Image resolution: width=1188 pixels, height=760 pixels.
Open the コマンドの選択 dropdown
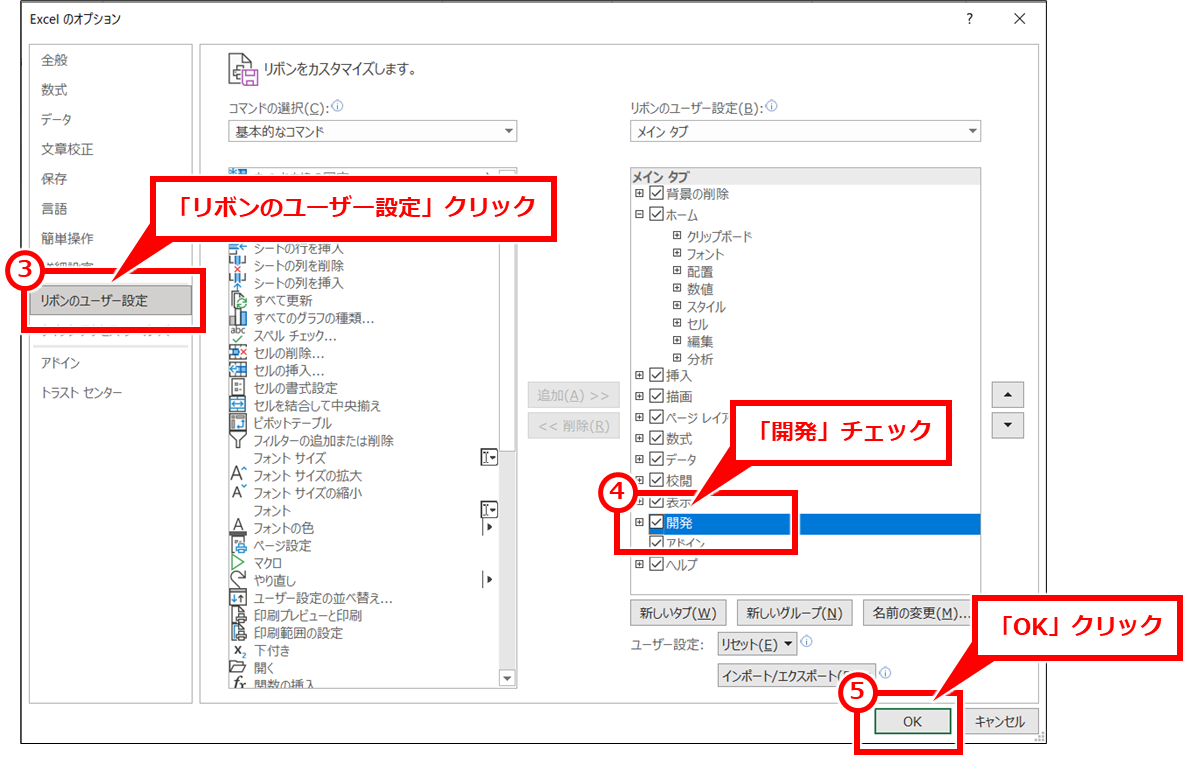[x=510, y=131]
